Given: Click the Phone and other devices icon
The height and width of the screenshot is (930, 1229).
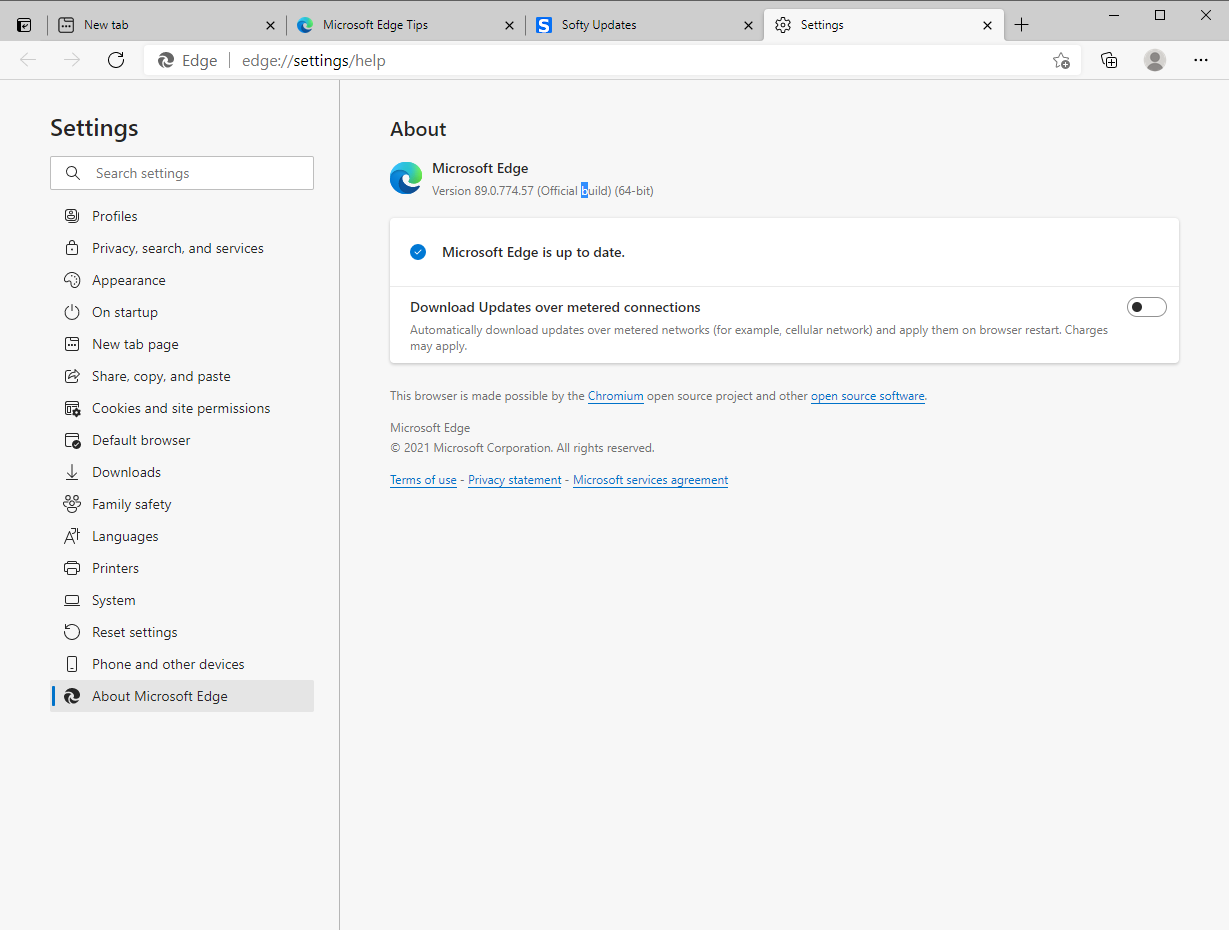Looking at the screenshot, I should [x=72, y=664].
